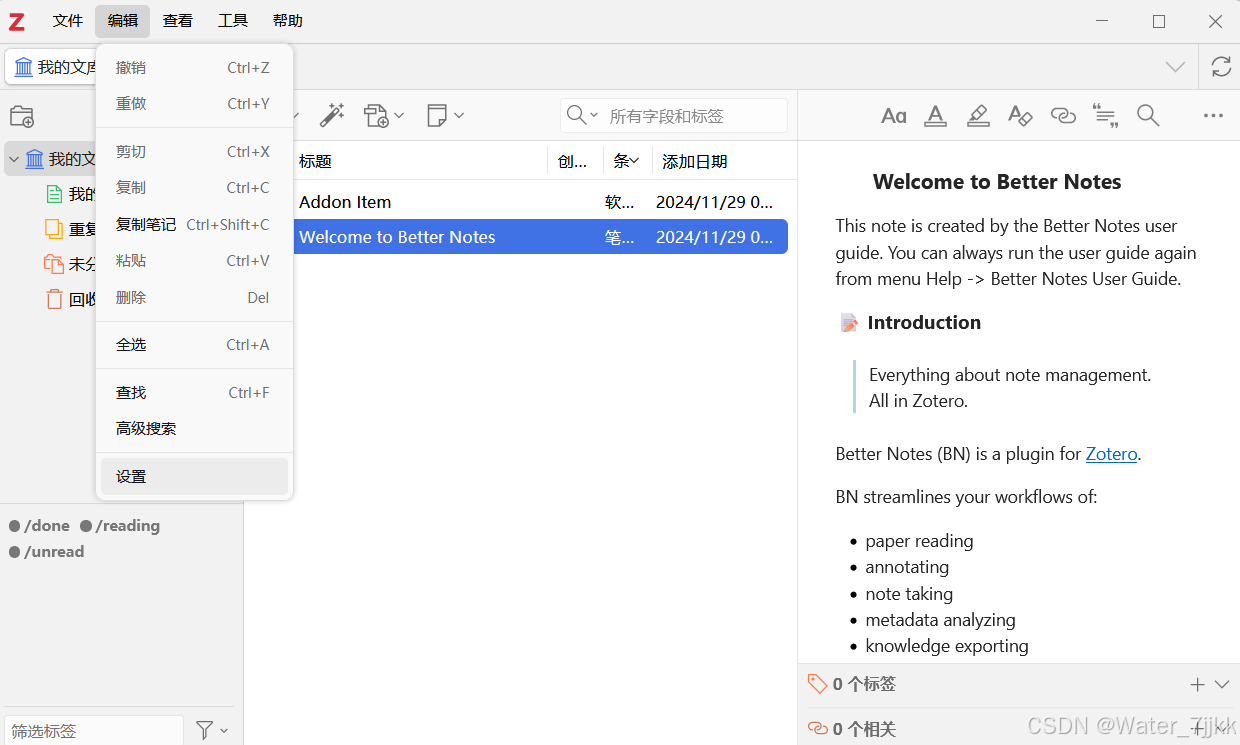Click the text color underlined A icon
The image size is (1240, 745).
click(935, 116)
